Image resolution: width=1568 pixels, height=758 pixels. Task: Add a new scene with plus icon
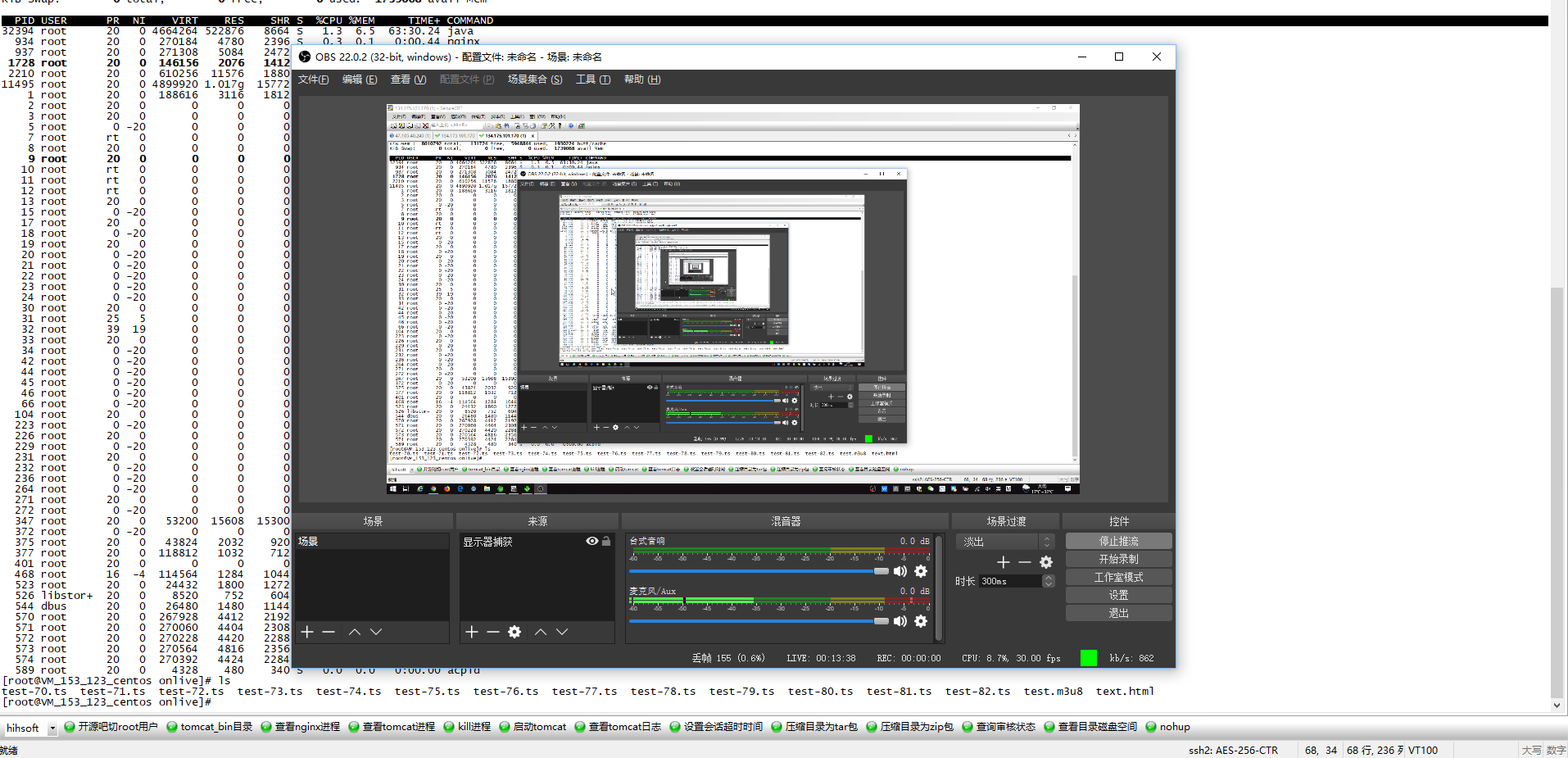point(307,632)
